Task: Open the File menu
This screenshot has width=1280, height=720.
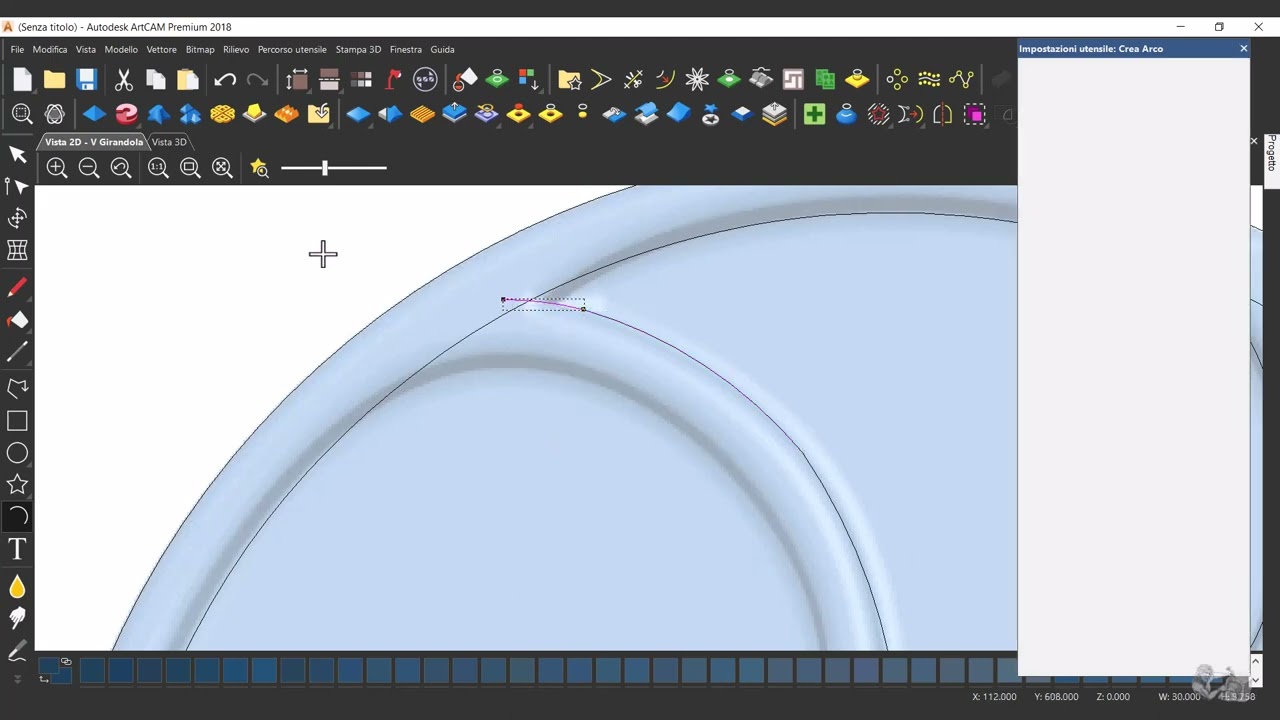Action: (x=17, y=49)
